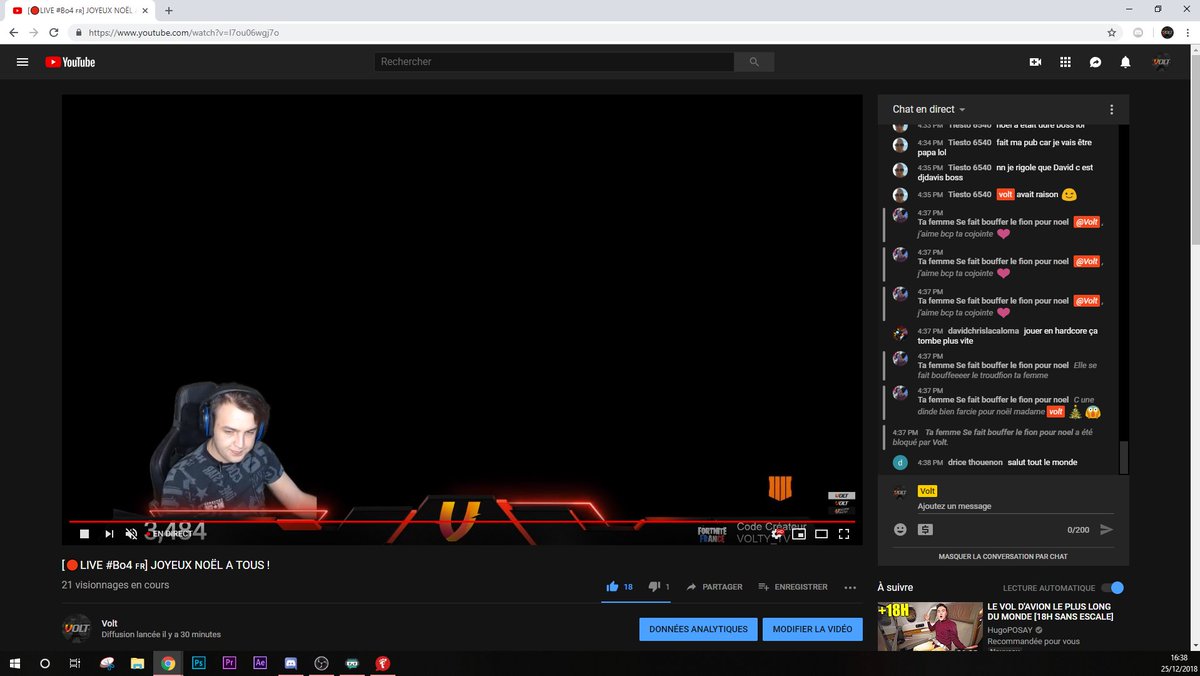Click MASQUER LA CONVERSATION PAR CHAT
1200x676 pixels.
pyautogui.click(x=1003, y=556)
